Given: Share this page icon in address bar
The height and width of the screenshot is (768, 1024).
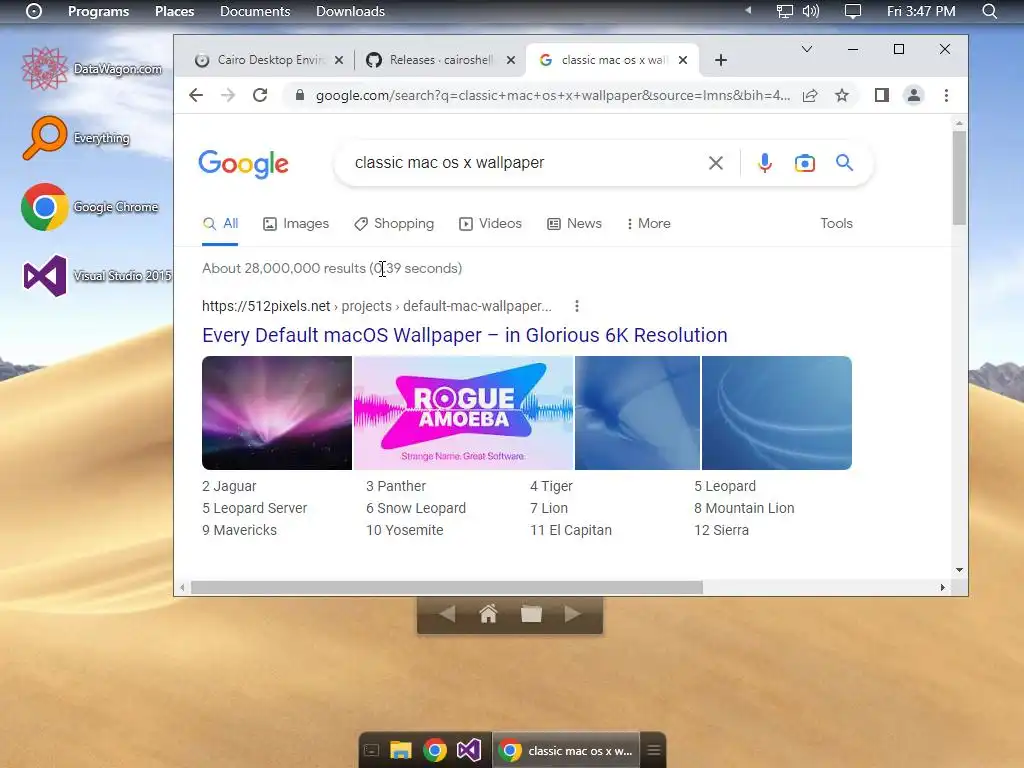Looking at the screenshot, I should (x=810, y=95).
